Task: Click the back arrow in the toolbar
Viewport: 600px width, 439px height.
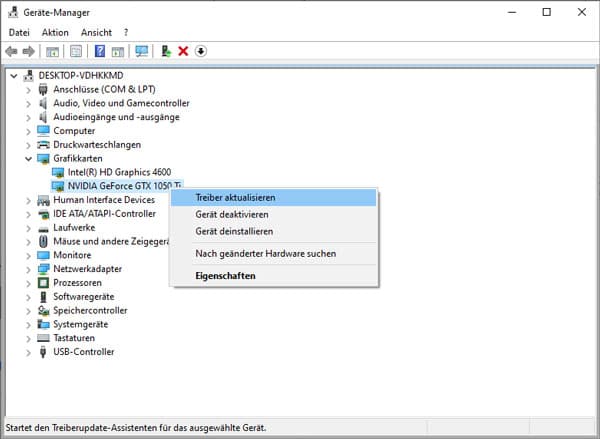Action: click(11, 51)
